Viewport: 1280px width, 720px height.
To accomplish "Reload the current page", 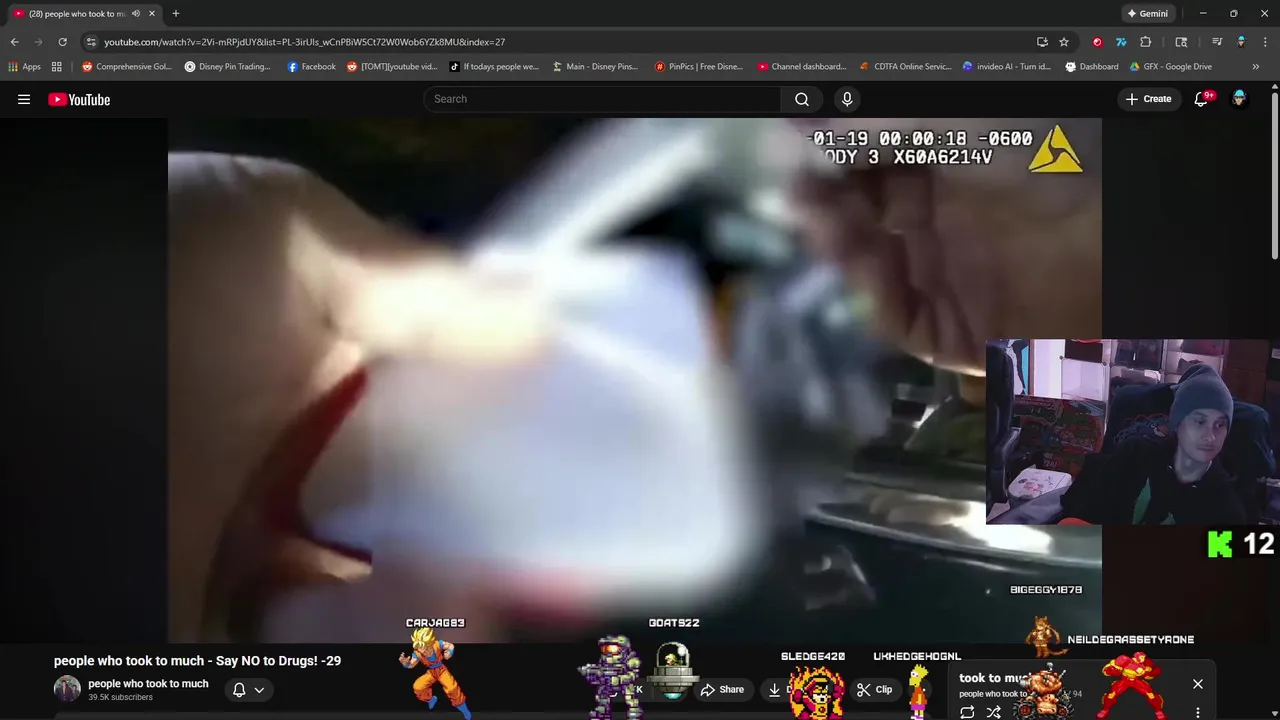I will coord(62,42).
